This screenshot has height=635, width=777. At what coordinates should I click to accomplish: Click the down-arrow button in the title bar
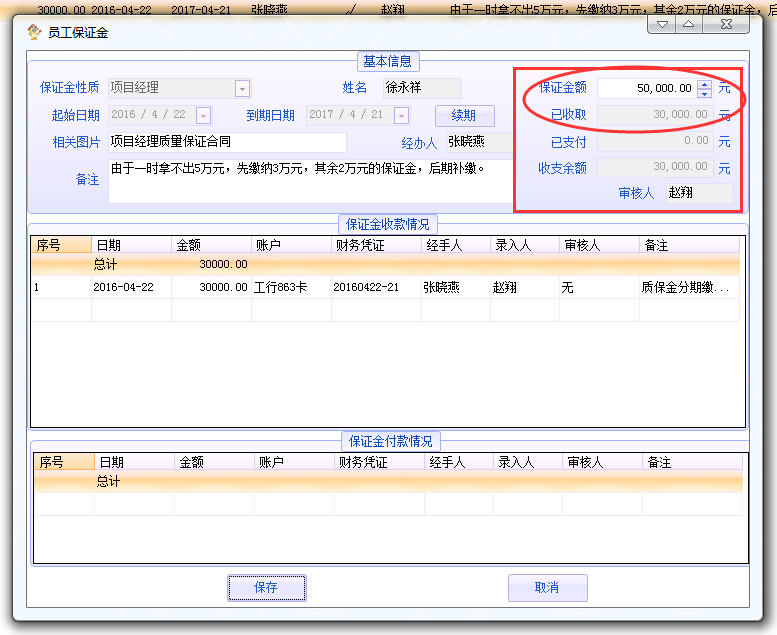661,25
